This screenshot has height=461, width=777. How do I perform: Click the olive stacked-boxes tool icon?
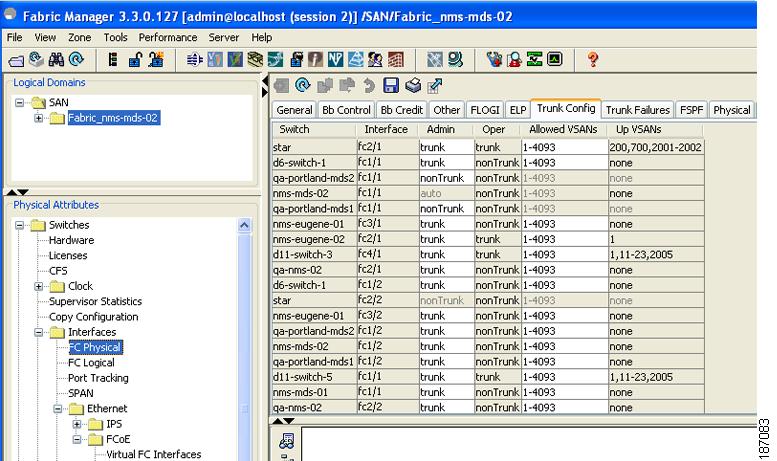(255, 59)
